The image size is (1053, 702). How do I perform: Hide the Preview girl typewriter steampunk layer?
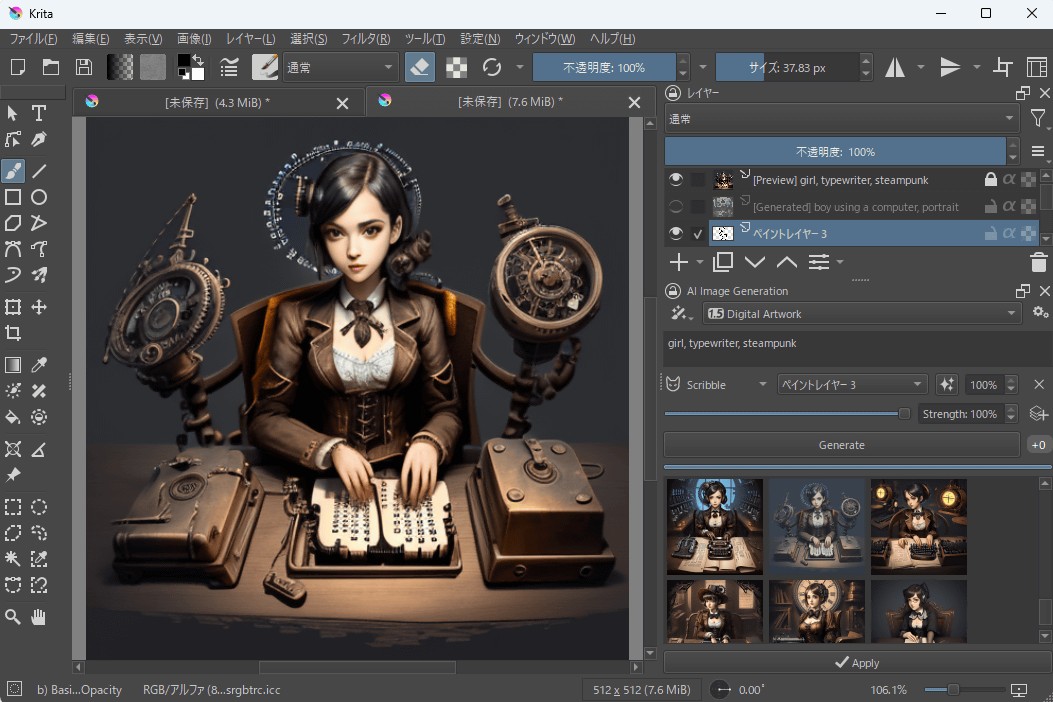676,180
